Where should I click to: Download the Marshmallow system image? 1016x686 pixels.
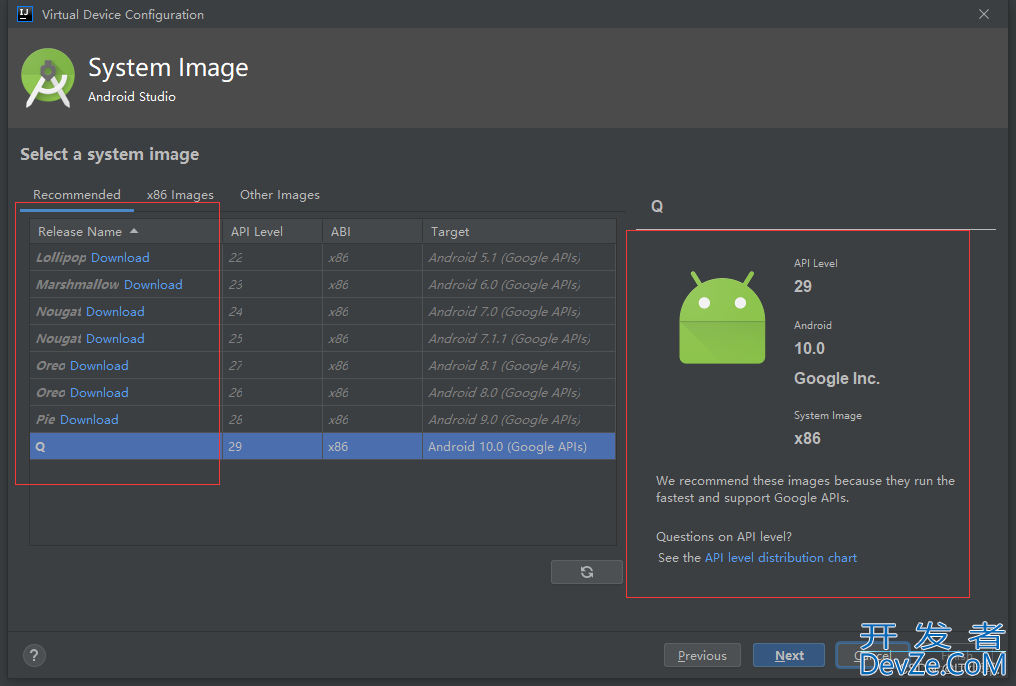(x=153, y=285)
